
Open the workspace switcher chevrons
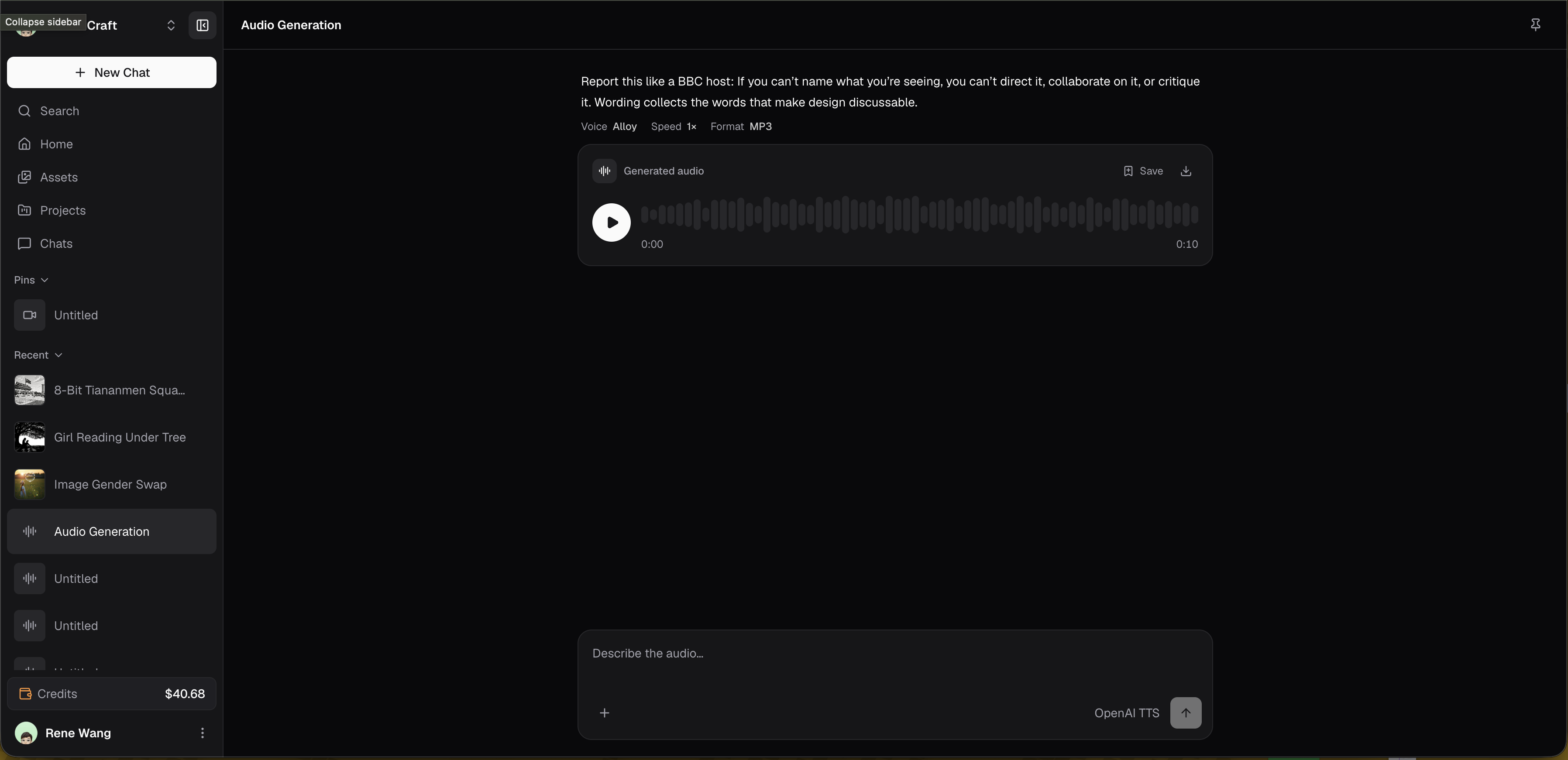click(x=171, y=26)
